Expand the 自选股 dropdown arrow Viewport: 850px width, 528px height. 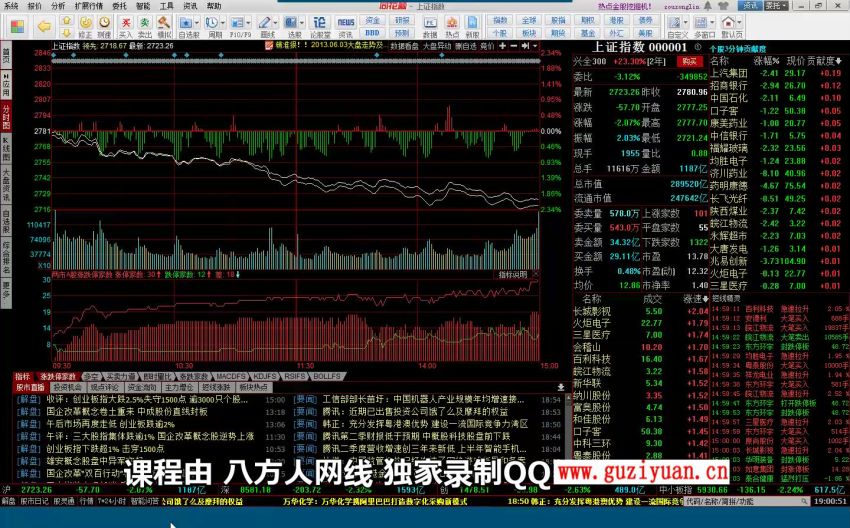coord(197,23)
